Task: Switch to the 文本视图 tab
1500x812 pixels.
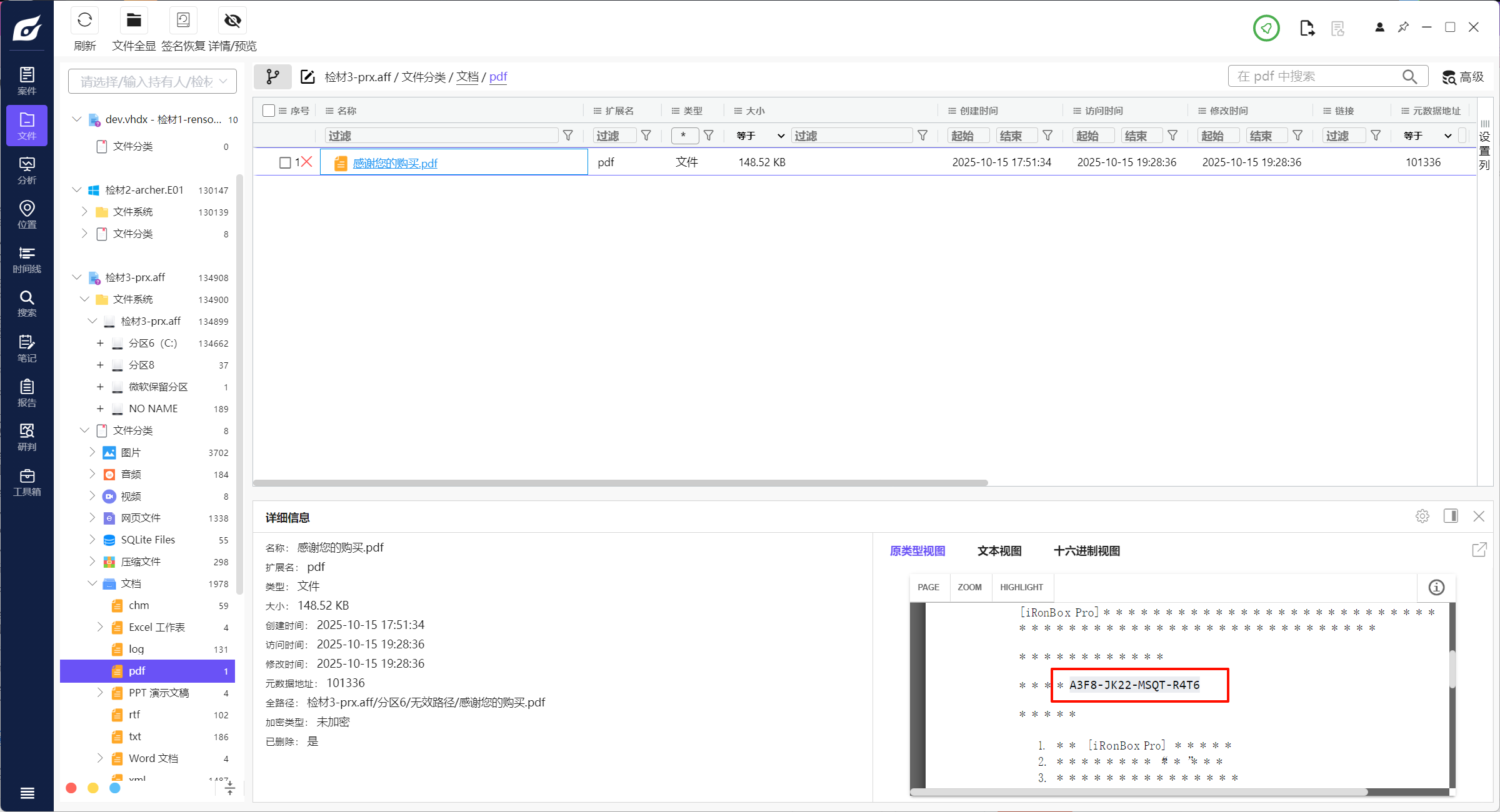Action: pos(999,551)
